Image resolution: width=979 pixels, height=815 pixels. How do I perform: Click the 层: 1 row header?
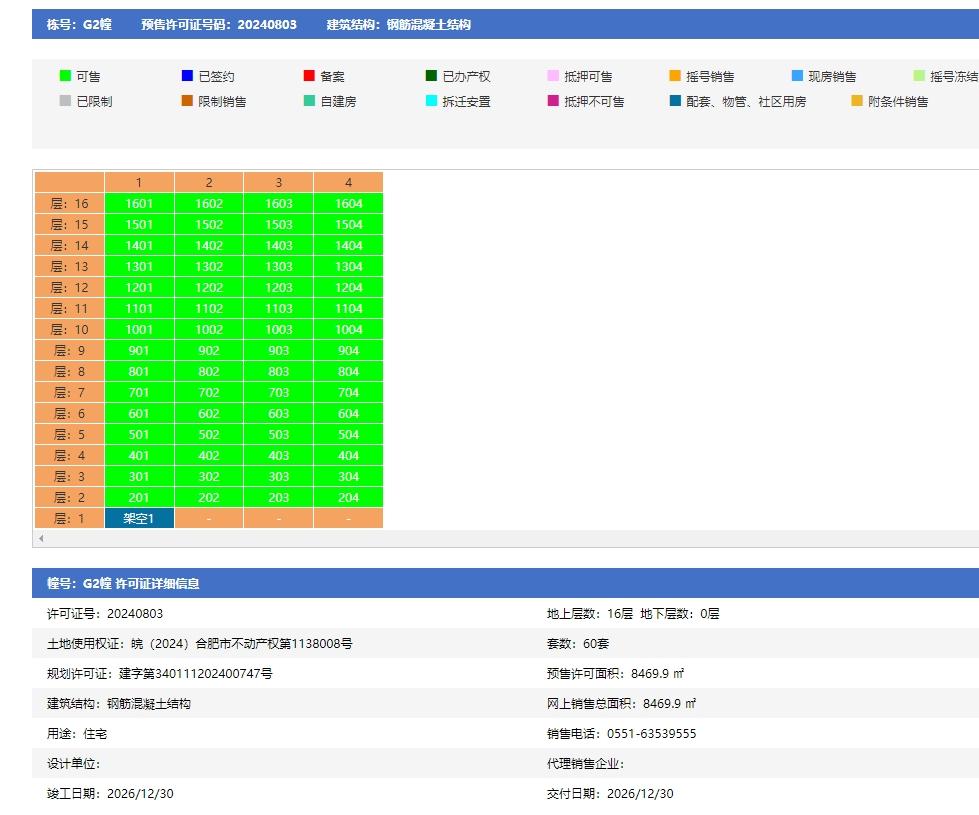tap(69, 518)
